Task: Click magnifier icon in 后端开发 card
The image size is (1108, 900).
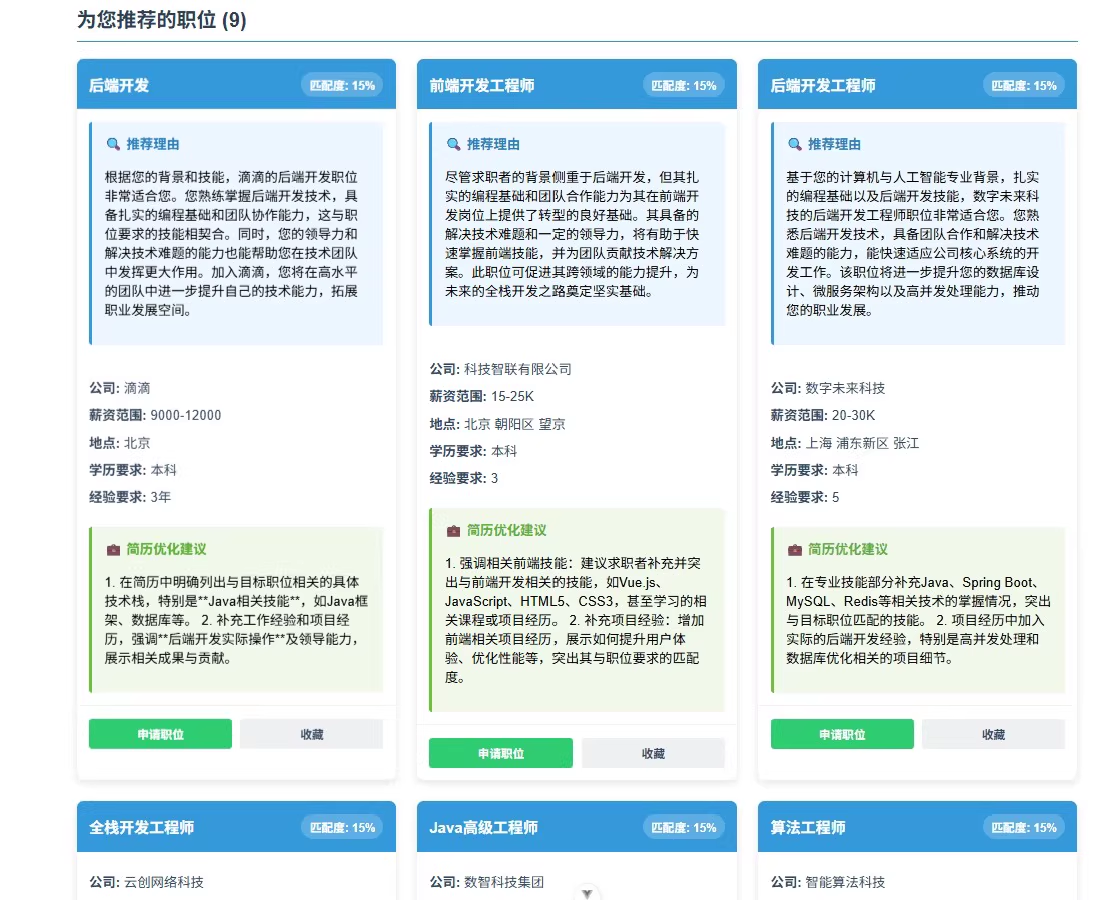Action: pyautogui.click(x=113, y=144)
